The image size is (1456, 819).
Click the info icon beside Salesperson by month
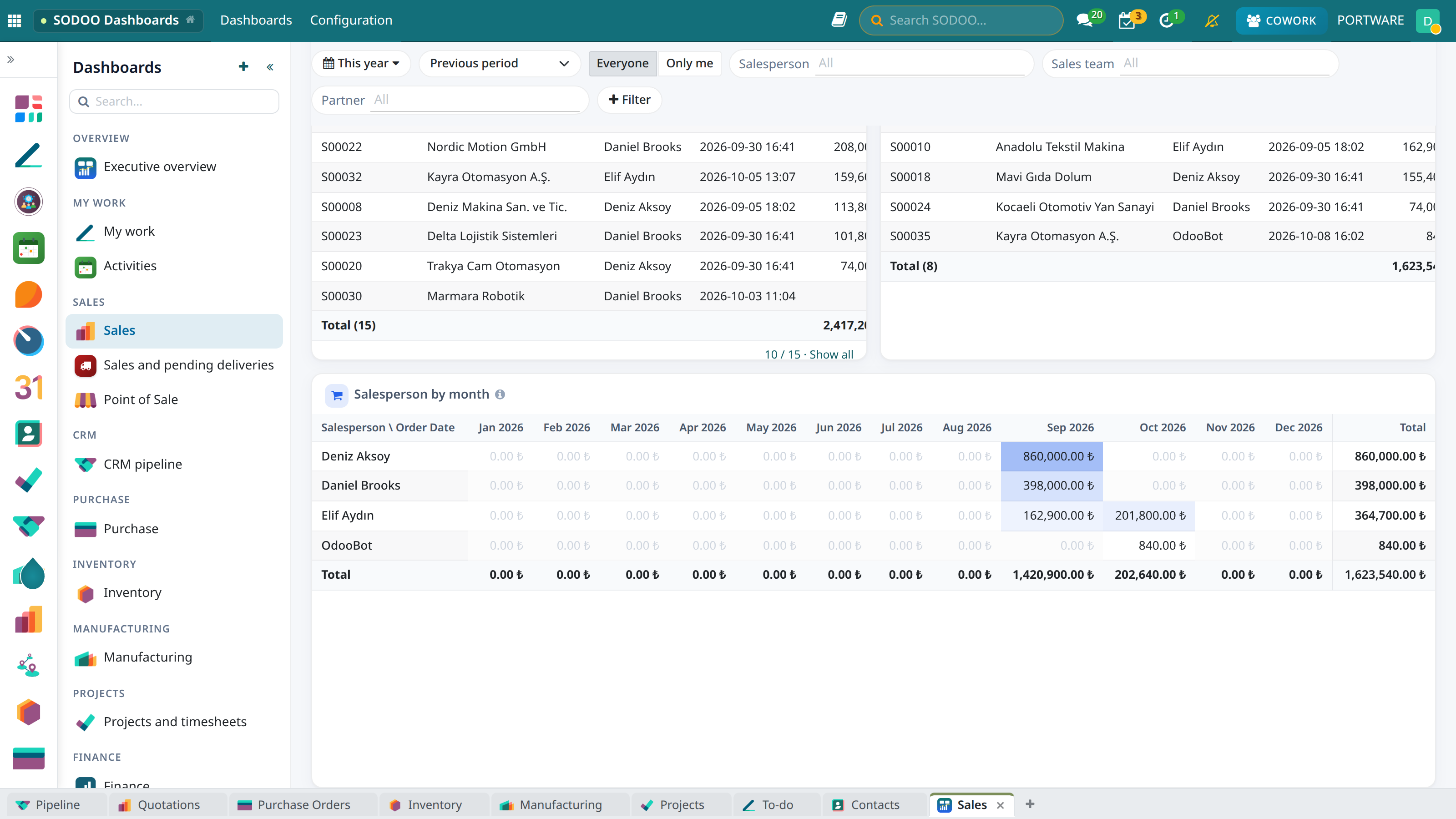tap(500, 394)
